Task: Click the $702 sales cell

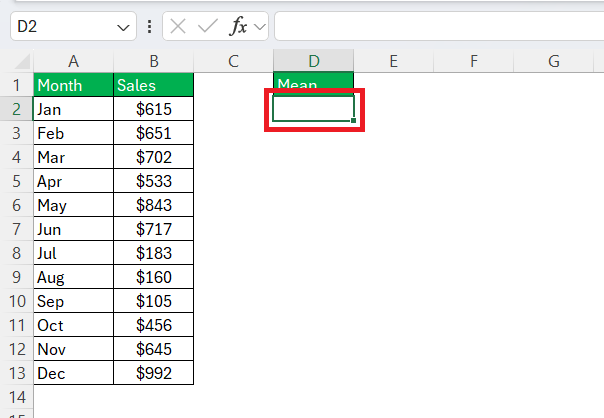Action: point(154,157)
